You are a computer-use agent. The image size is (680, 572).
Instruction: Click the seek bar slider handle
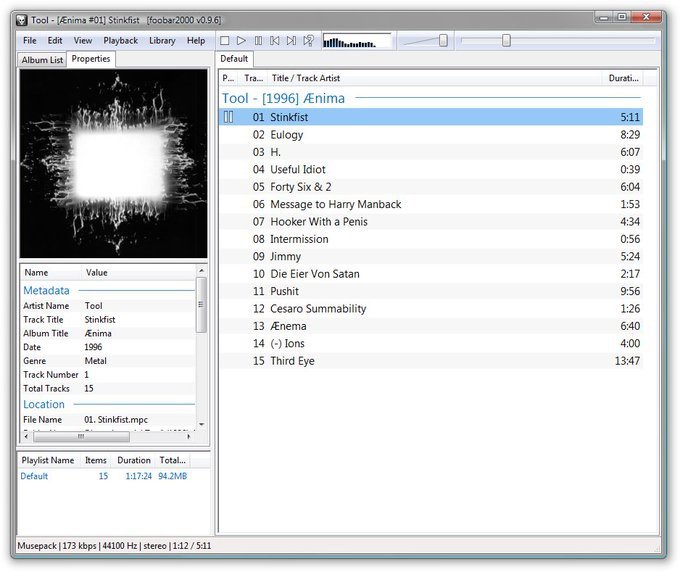pos(506,41)
